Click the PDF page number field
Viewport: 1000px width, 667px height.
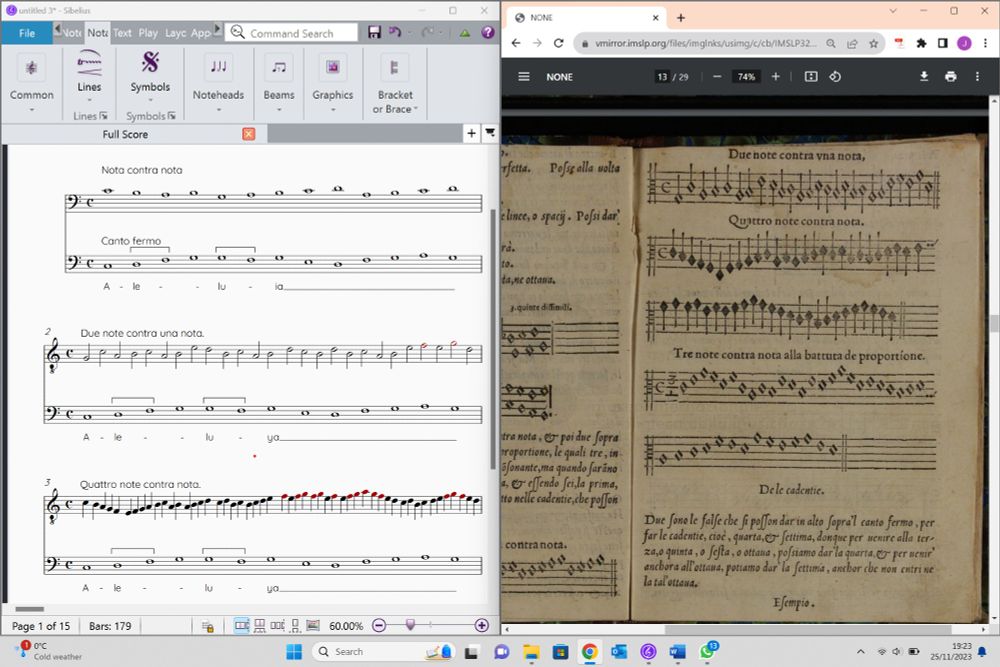point(662,77)
